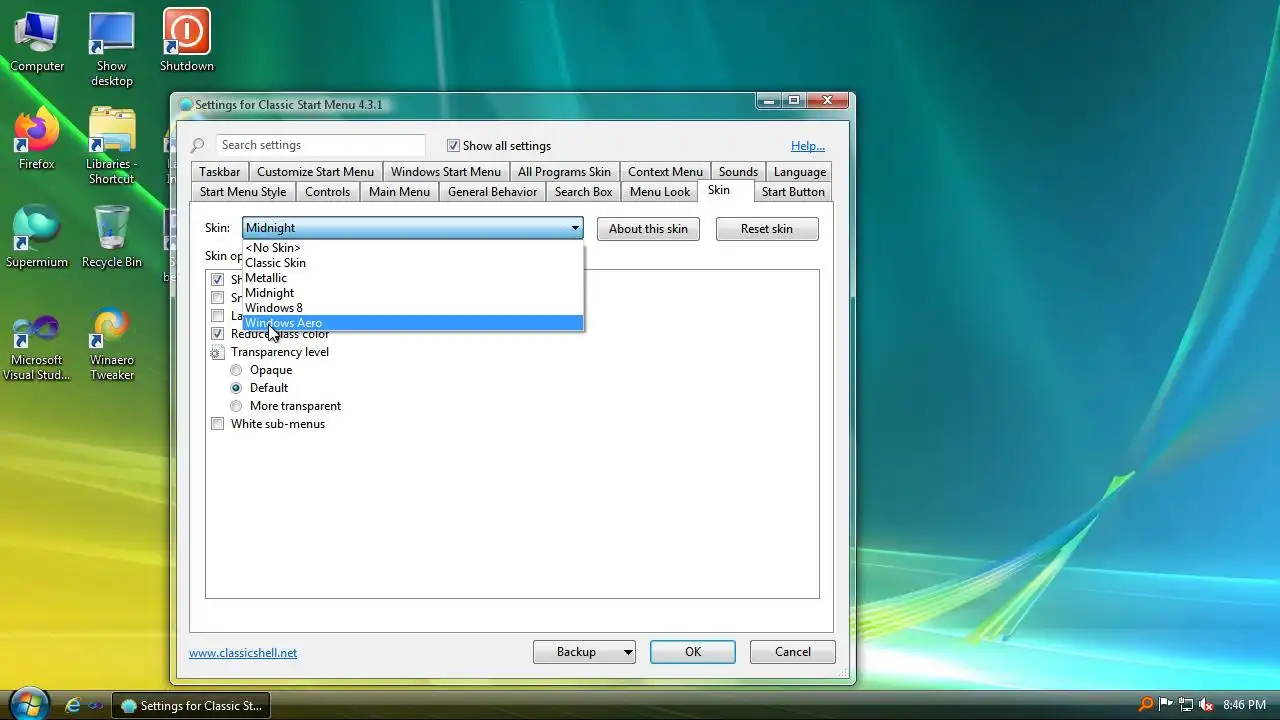Switch to the Search Box tab
This screenshot has width=1280, height=720.
(x=583, y=192)
